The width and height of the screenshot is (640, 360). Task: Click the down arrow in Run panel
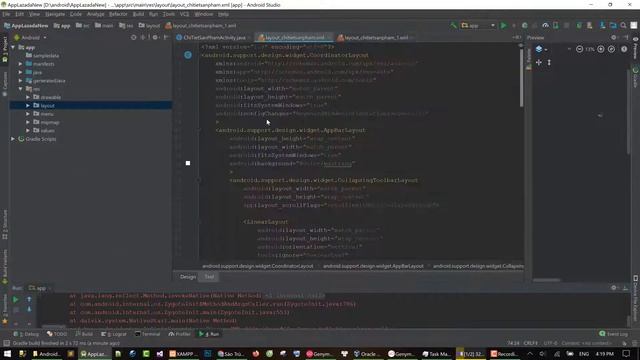pos(29,309)
